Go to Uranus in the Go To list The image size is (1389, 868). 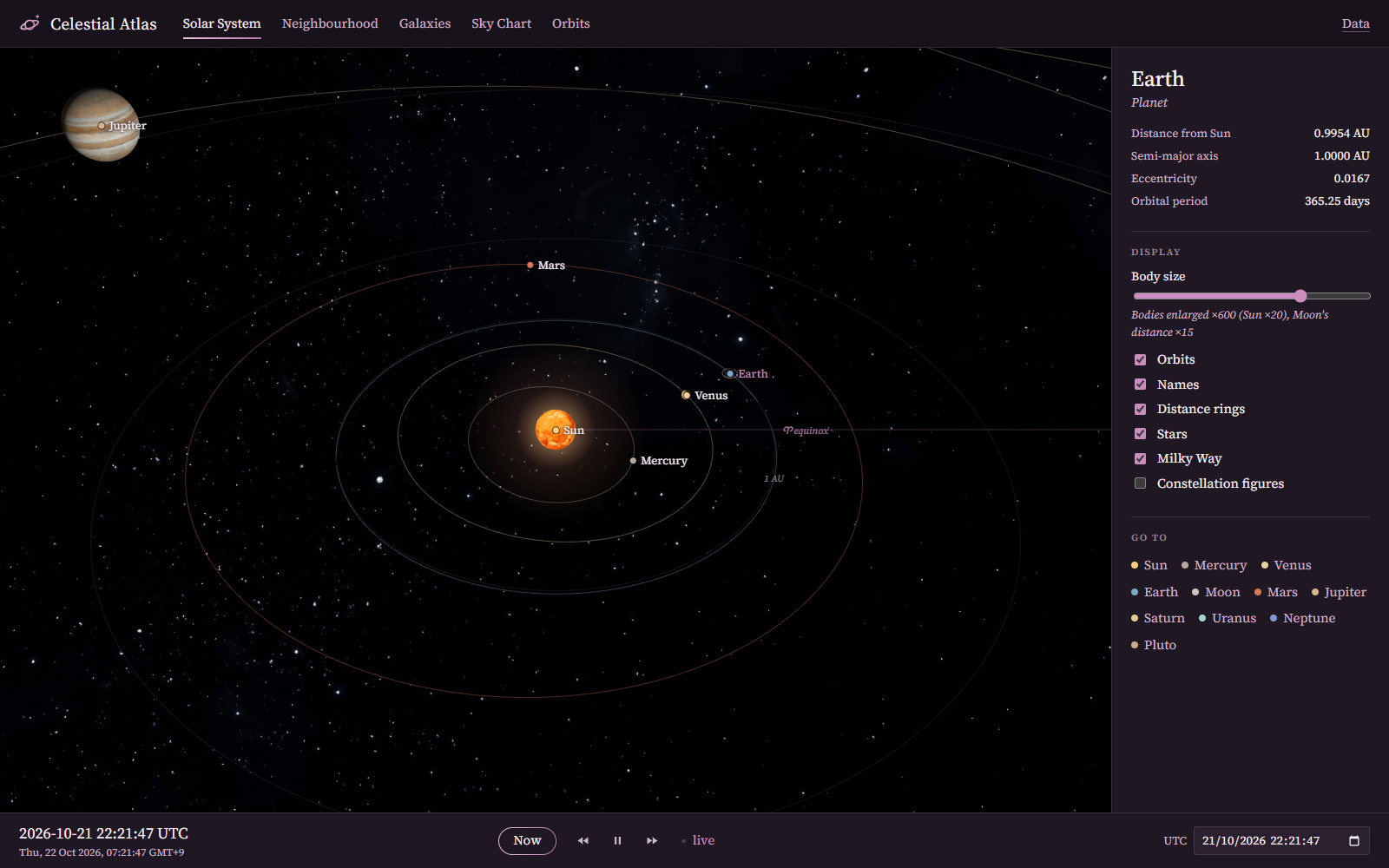click(x=1228, y=618)
